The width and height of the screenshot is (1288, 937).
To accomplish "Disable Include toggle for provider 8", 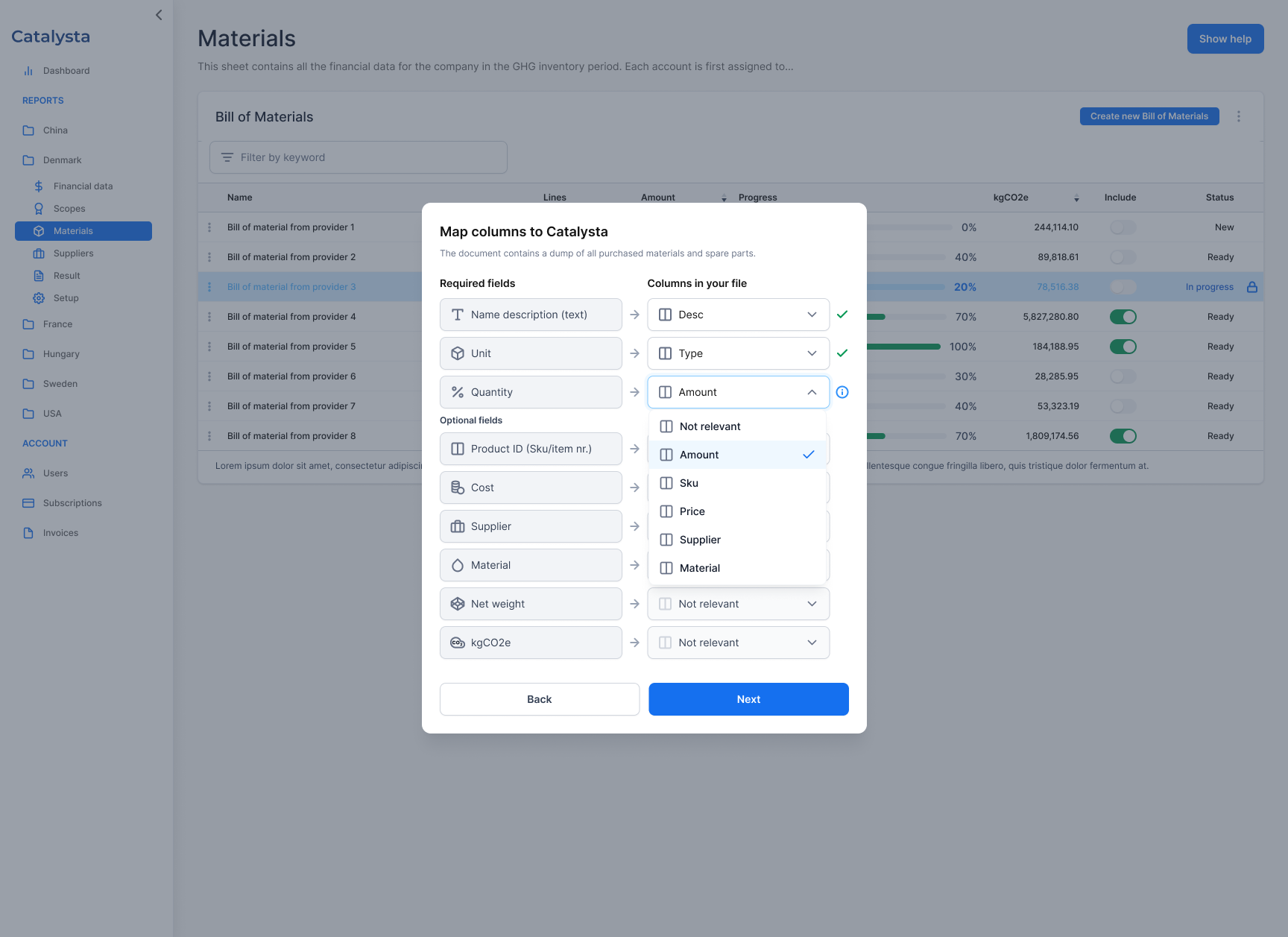I will click(x=1123, y=436).
